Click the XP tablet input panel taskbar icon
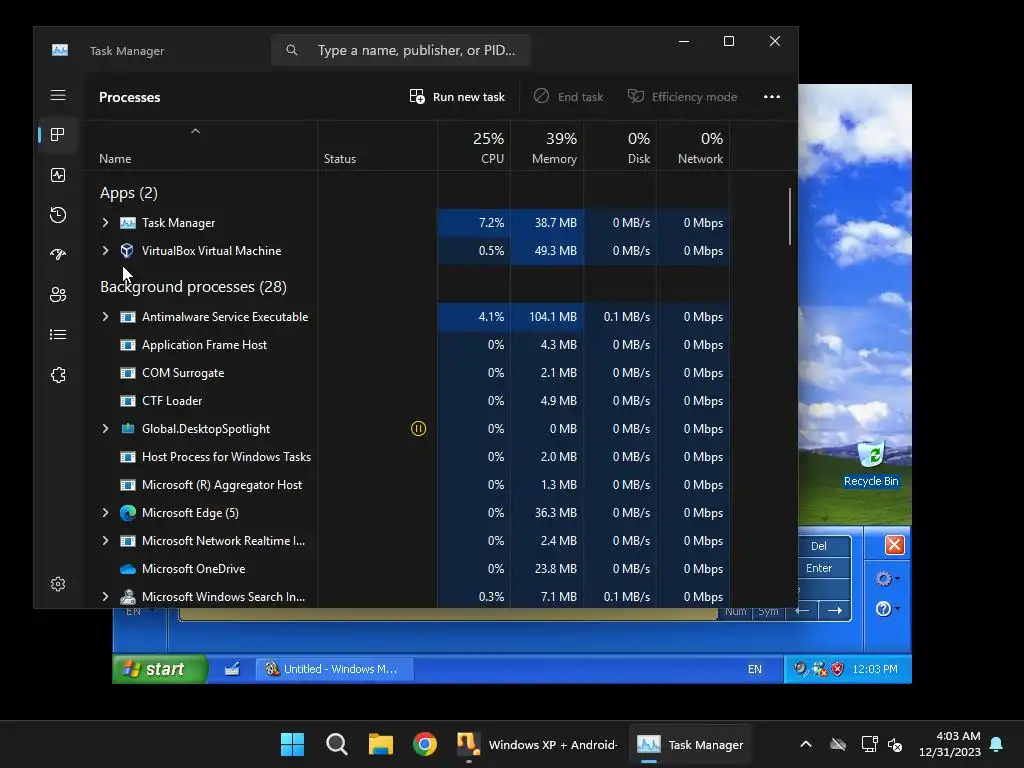Viewport: 1024px width, 768px height. coord(232,669)
